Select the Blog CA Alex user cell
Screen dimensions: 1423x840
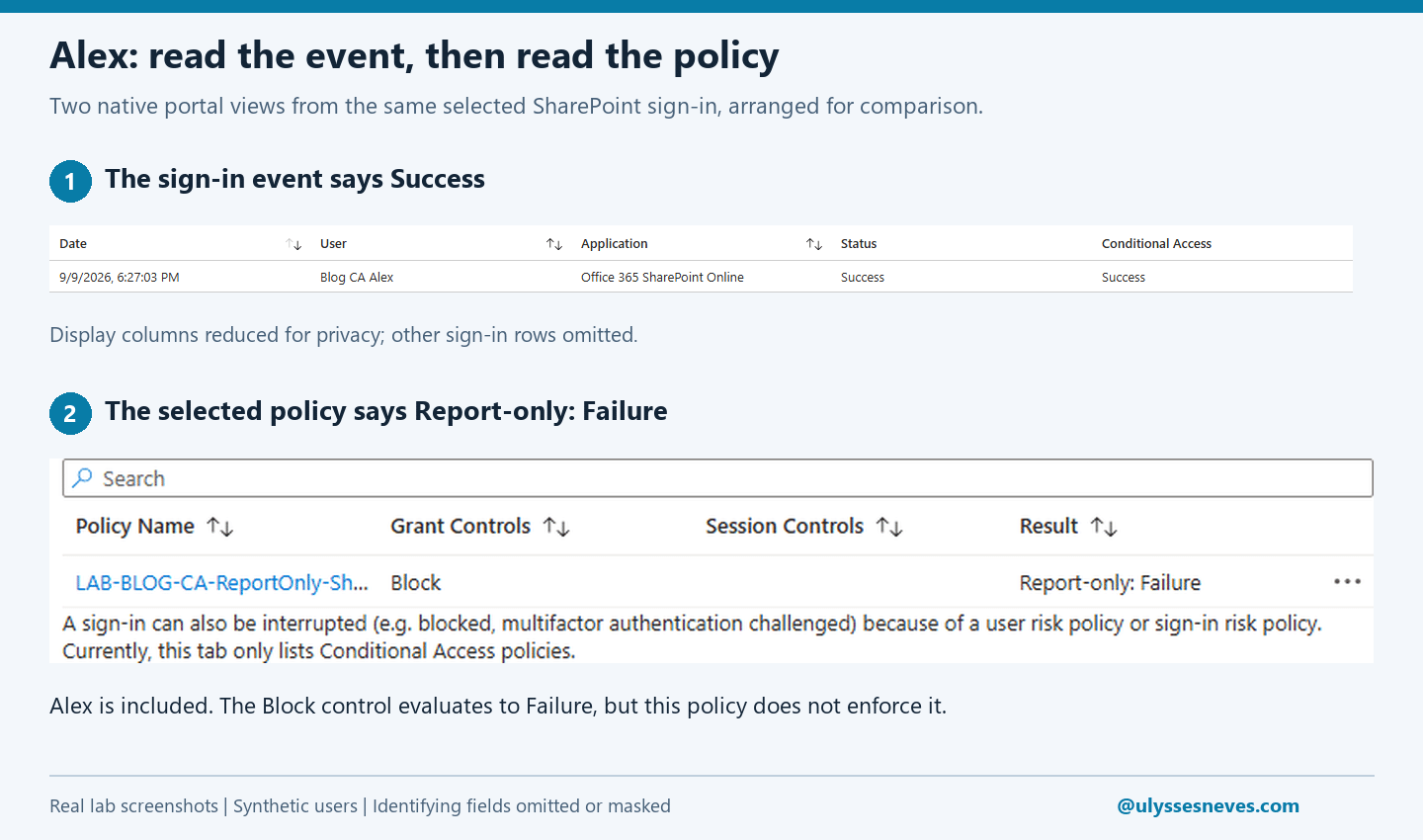[357, 278]
